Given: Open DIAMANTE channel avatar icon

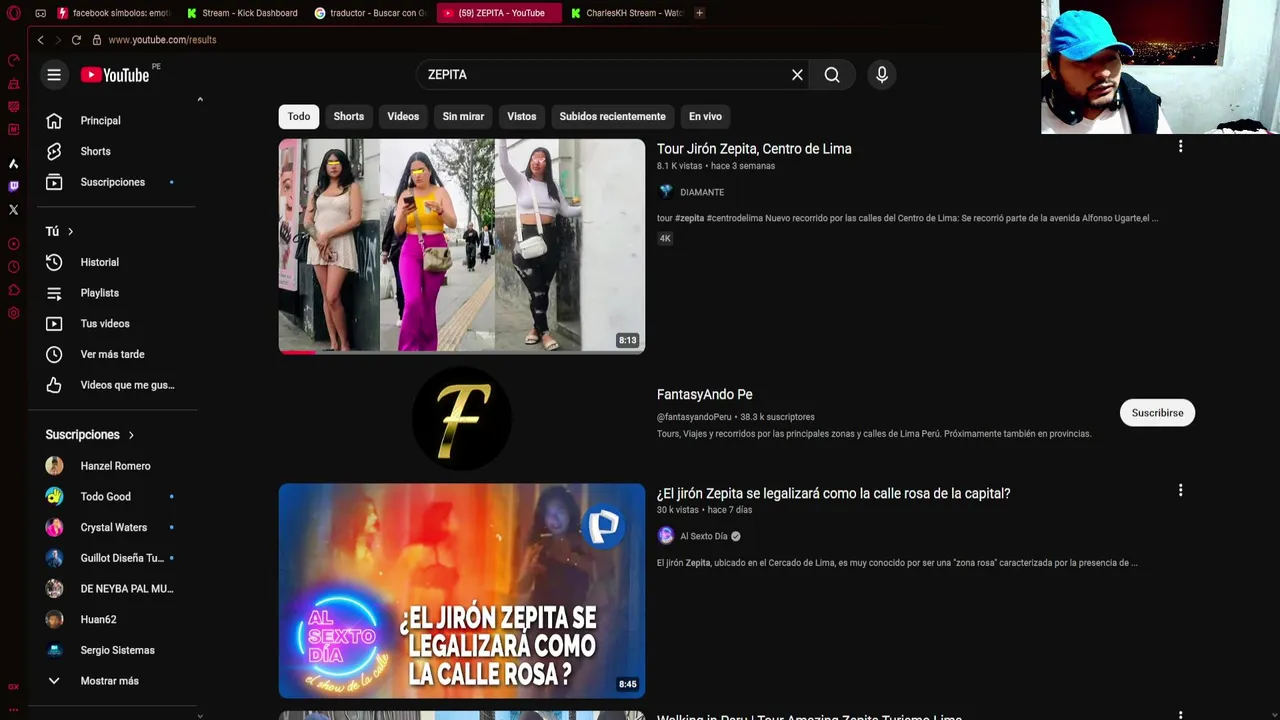Looking at the screenshot, I should 666,192.
